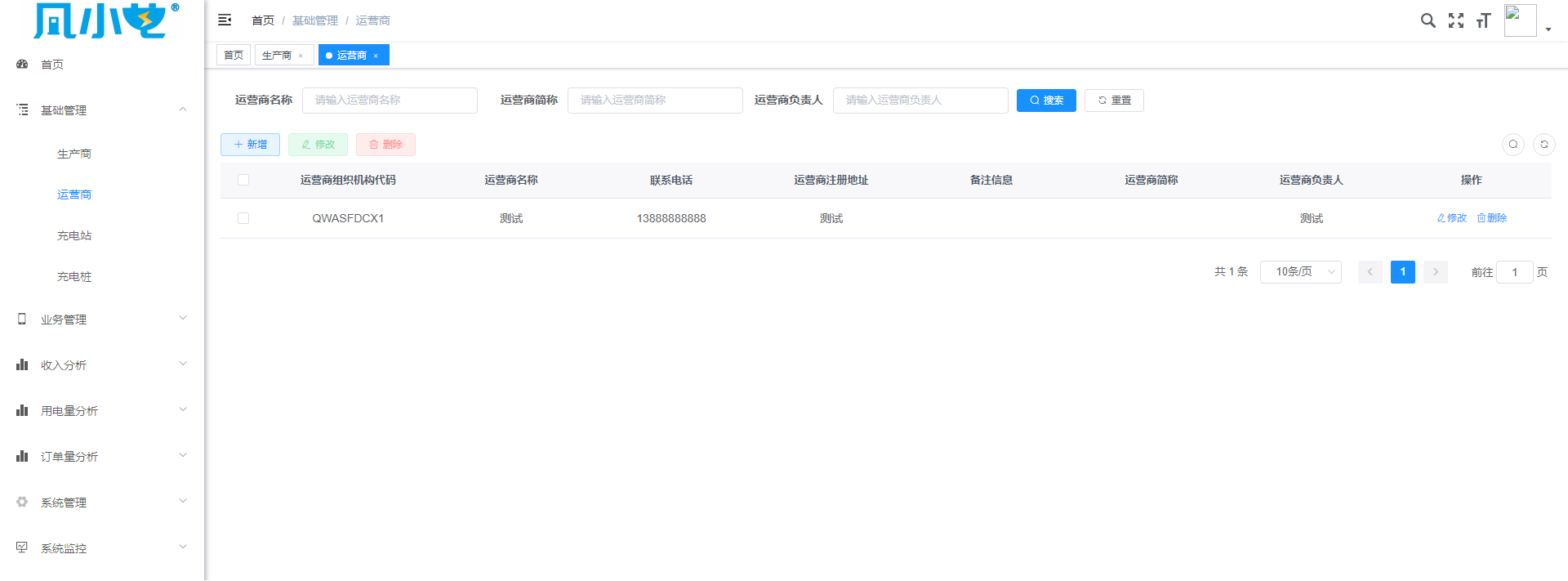Click the blue 搜索 button
1568x581 pixels.
[1046, 101]
